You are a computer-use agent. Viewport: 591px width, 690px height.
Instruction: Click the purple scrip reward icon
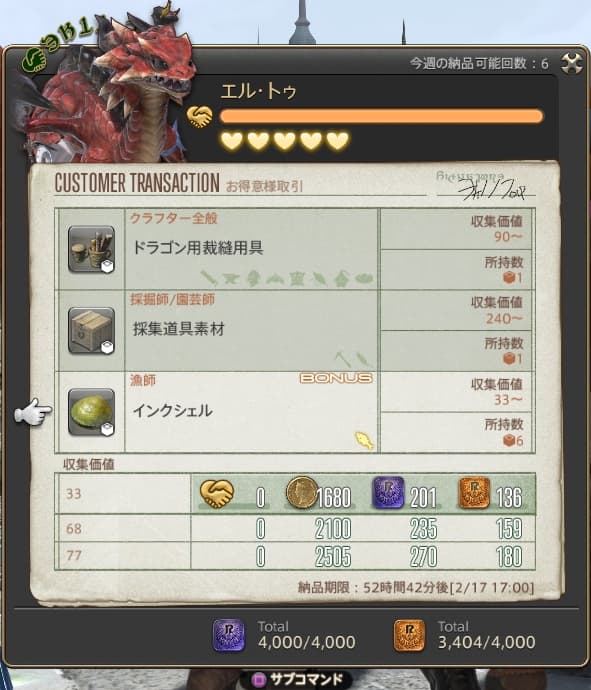(x=388, y=492)
